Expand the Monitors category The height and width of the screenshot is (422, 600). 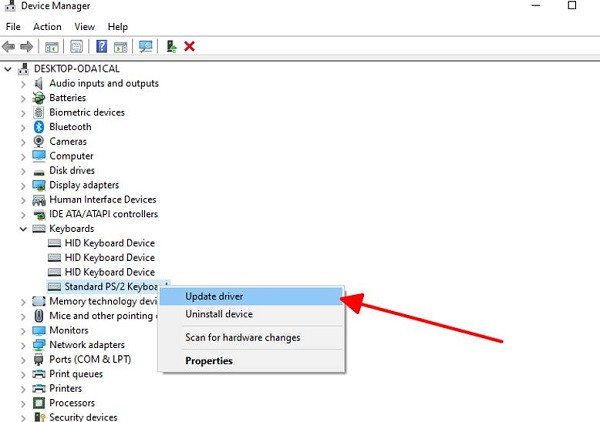click(x=23, y=331)
